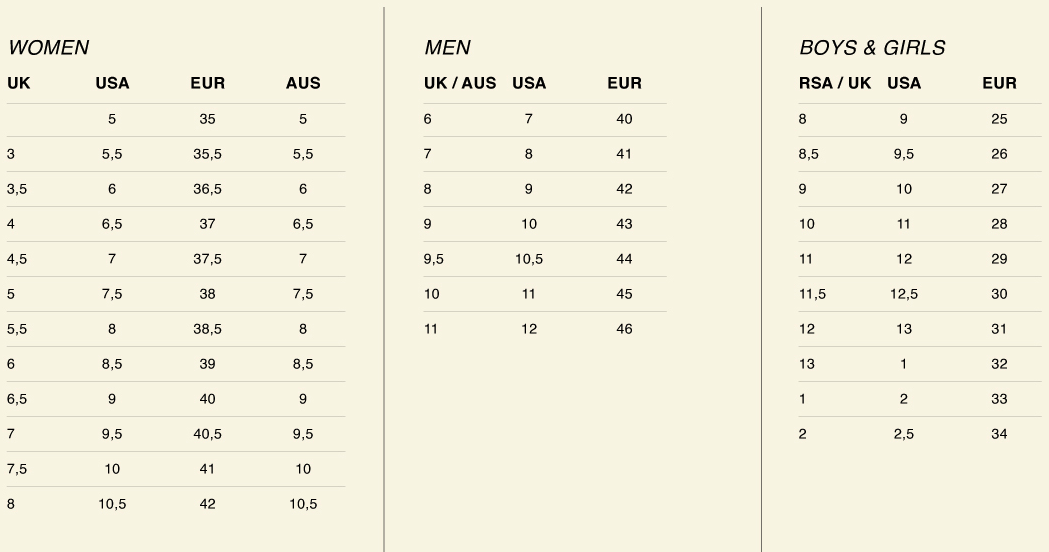Click the MEN table heading
This screenshot has width=1049, height=552.
[447, 48]
